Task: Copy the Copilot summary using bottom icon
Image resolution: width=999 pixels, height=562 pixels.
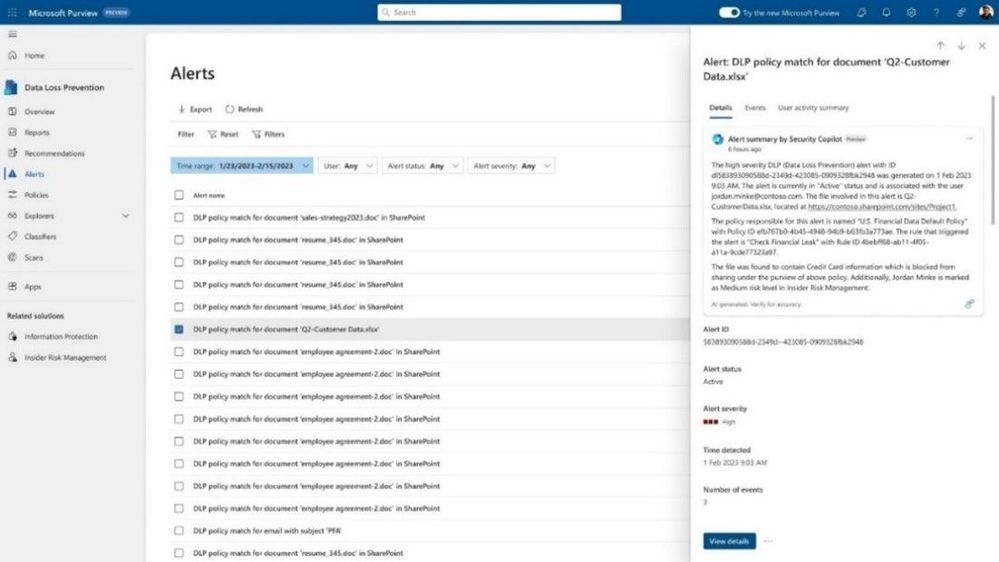Action: tap(969, 304)
